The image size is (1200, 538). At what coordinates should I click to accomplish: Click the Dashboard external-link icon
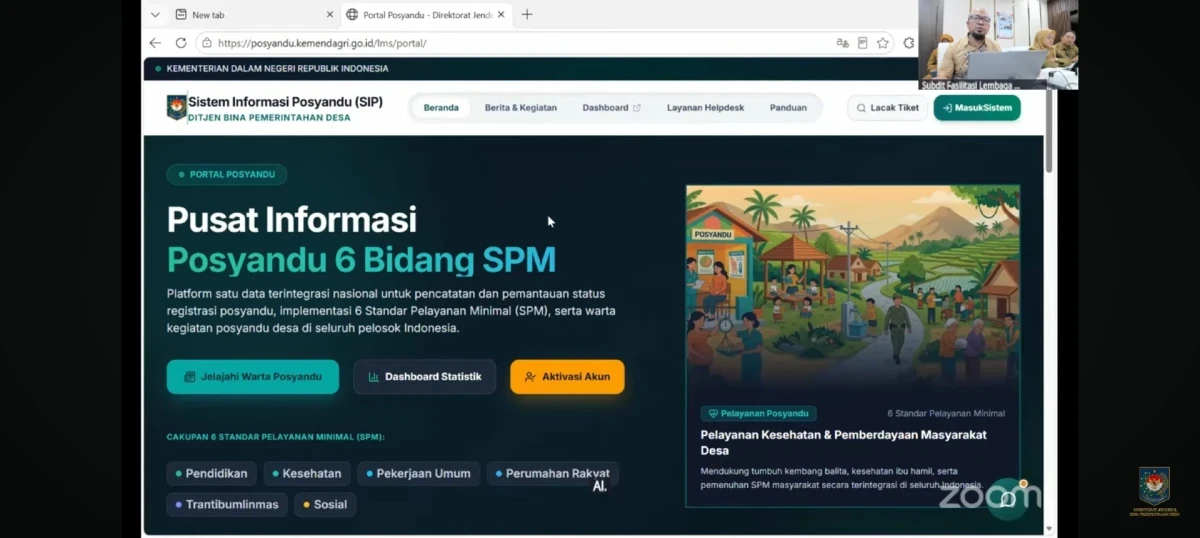click(x=637, y=108)
